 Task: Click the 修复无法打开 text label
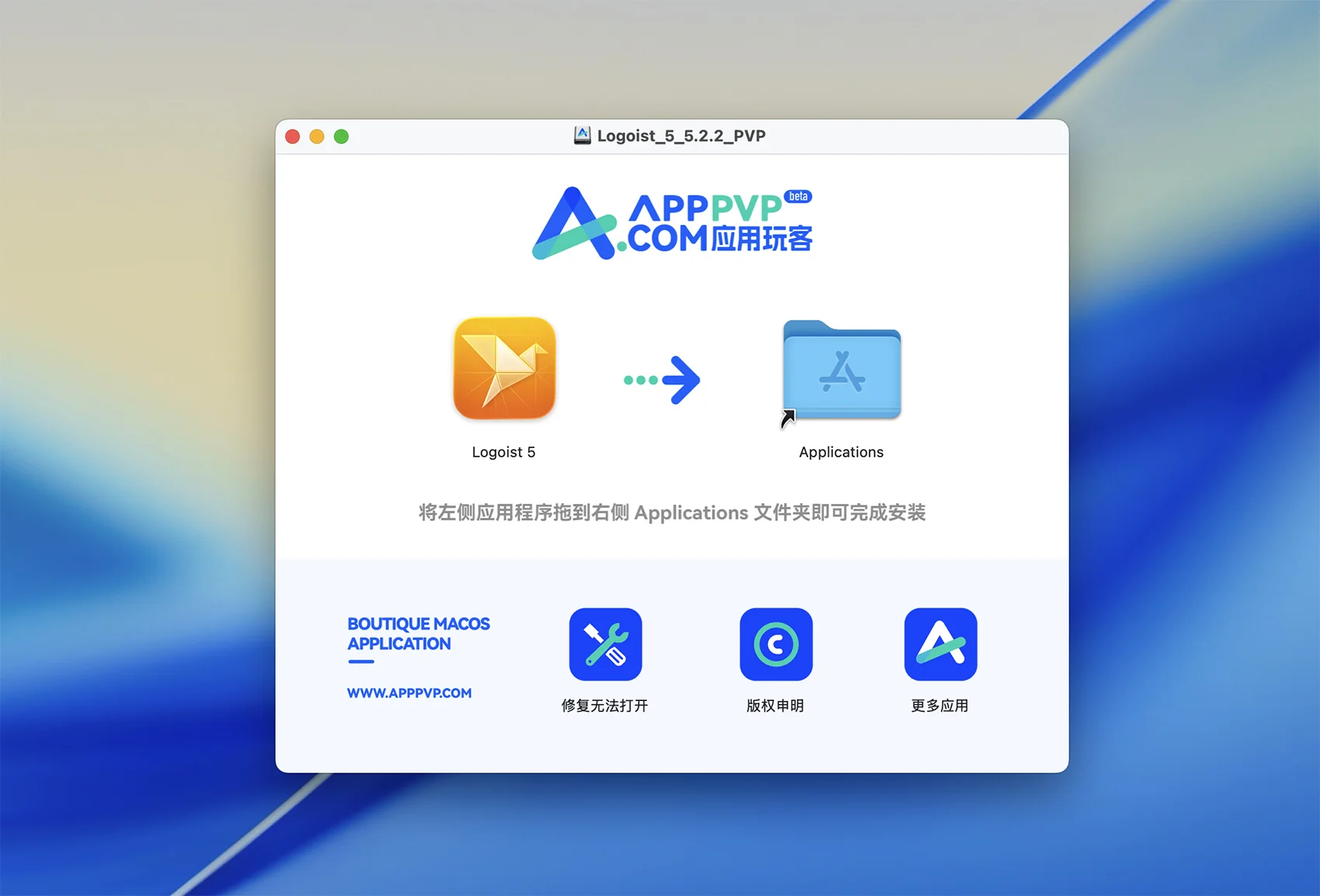[x=604, y=706]
